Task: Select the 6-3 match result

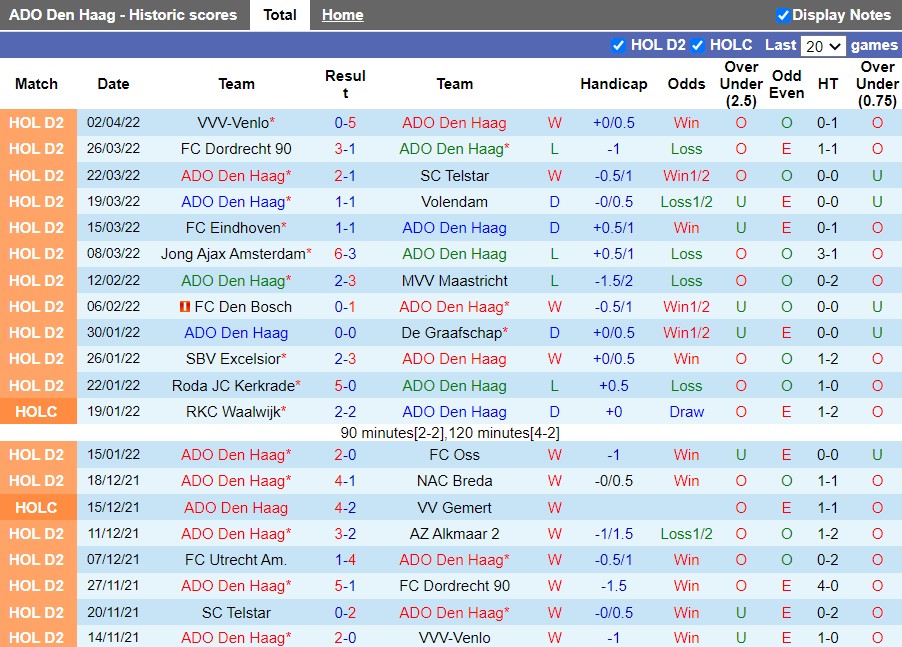Action: click(x=345, y=254)
